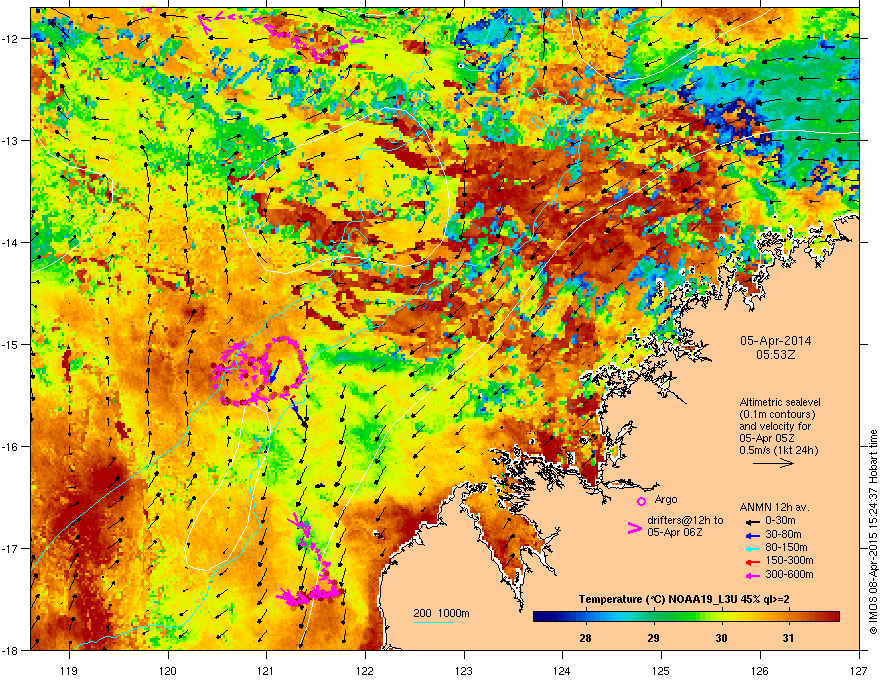
Task: Click the longitude axis label '120'
Action: pos(168,670)
